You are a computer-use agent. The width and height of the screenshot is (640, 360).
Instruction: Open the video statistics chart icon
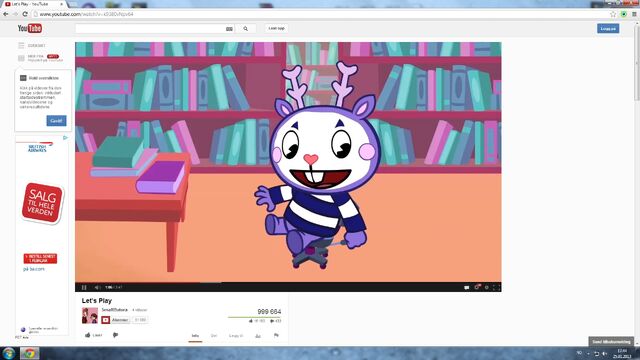tap(258, 336)
